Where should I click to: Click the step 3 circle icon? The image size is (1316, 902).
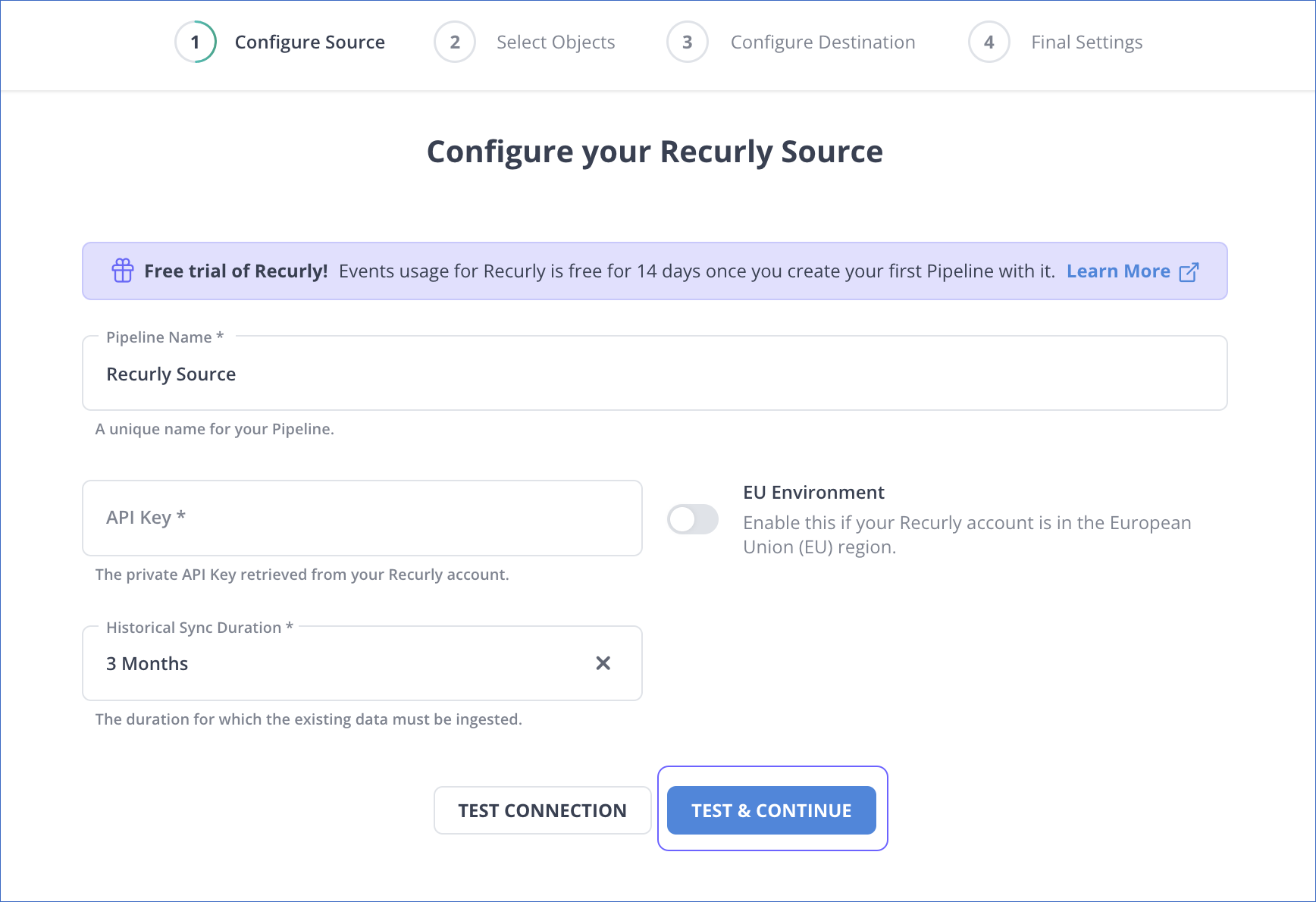click(x=688, y=42)
